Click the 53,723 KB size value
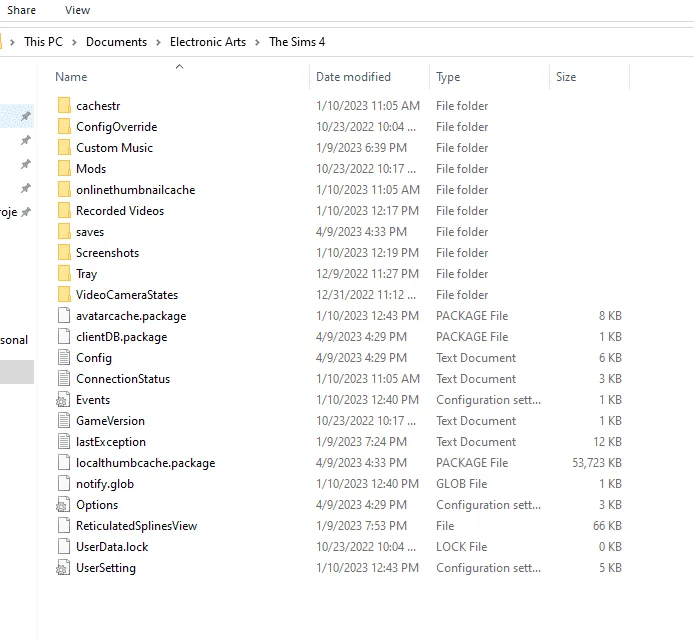 point(597,463)
